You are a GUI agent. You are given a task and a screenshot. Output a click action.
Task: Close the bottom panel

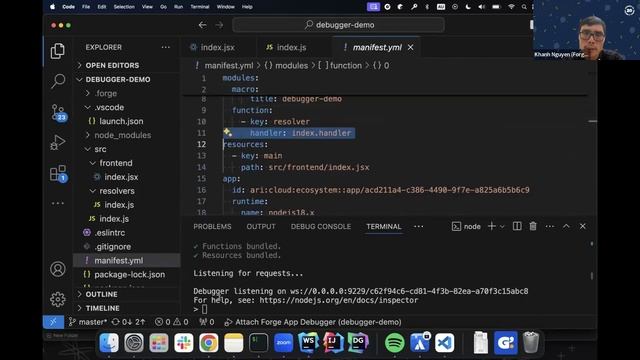582,226
